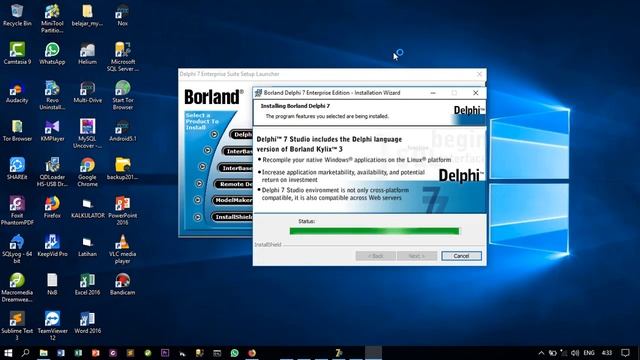The height and width of the screenshot is (360, 640).
Task: Switch to WhatsApp in the taskbar
Action: (x=234, y=353)
